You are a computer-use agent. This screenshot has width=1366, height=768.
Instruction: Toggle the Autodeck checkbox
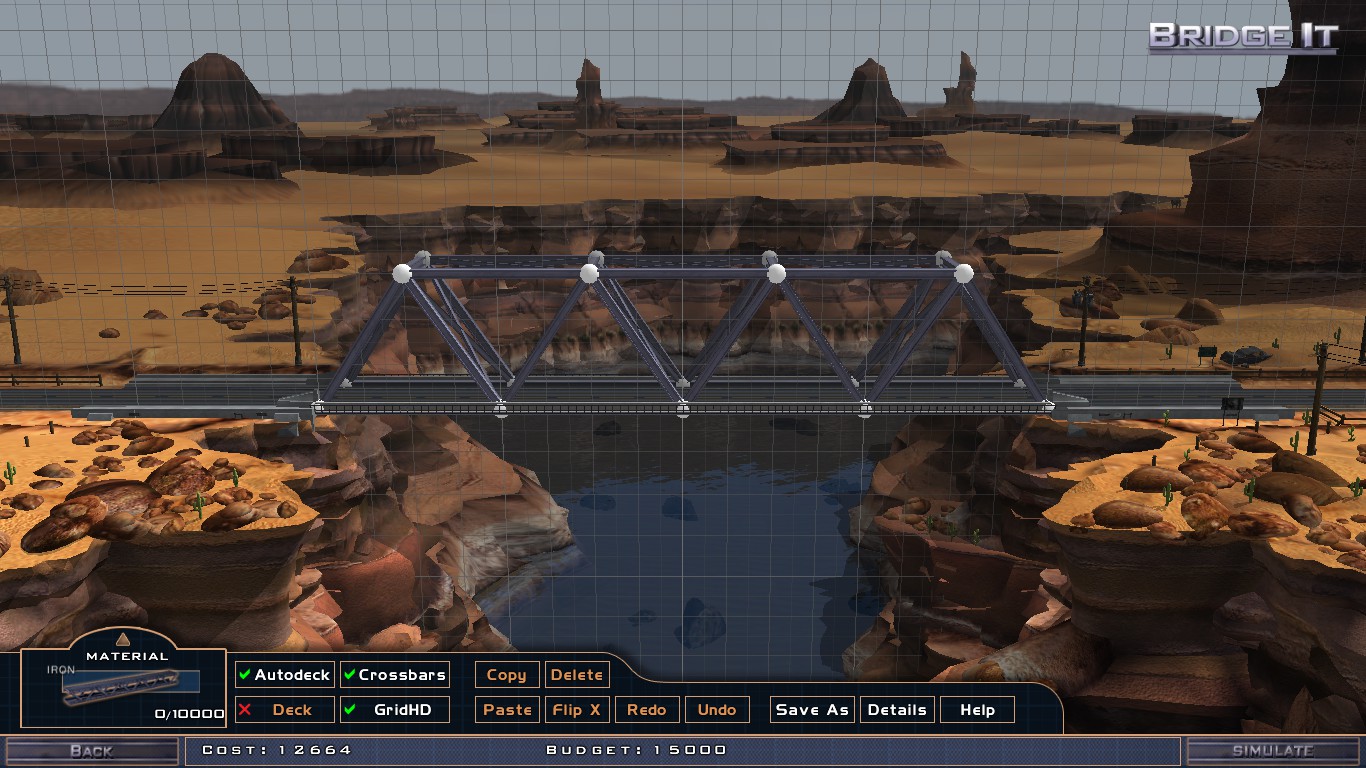coord(284,675)
